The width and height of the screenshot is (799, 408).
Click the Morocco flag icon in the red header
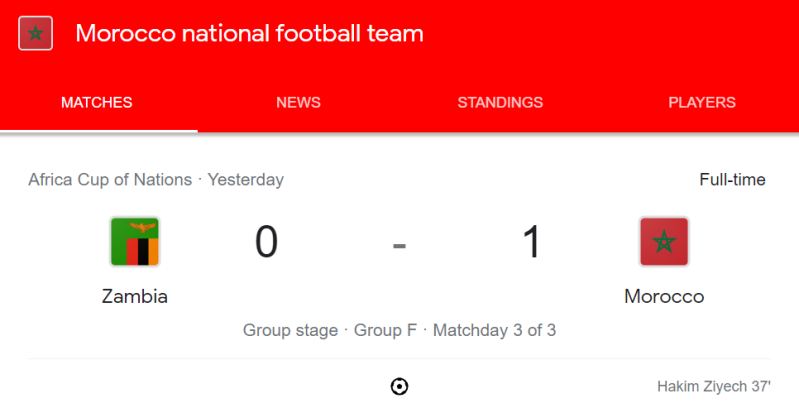tap(36, 34)
